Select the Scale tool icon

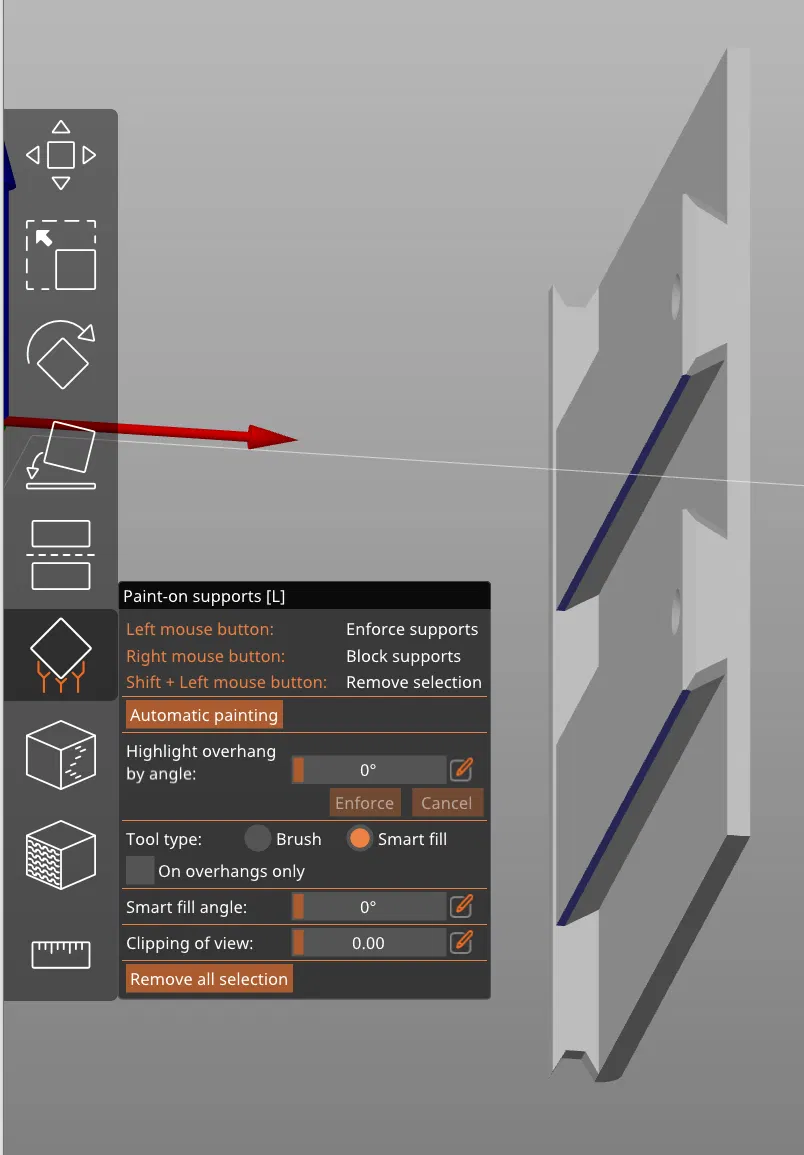(x=61, y=255)
